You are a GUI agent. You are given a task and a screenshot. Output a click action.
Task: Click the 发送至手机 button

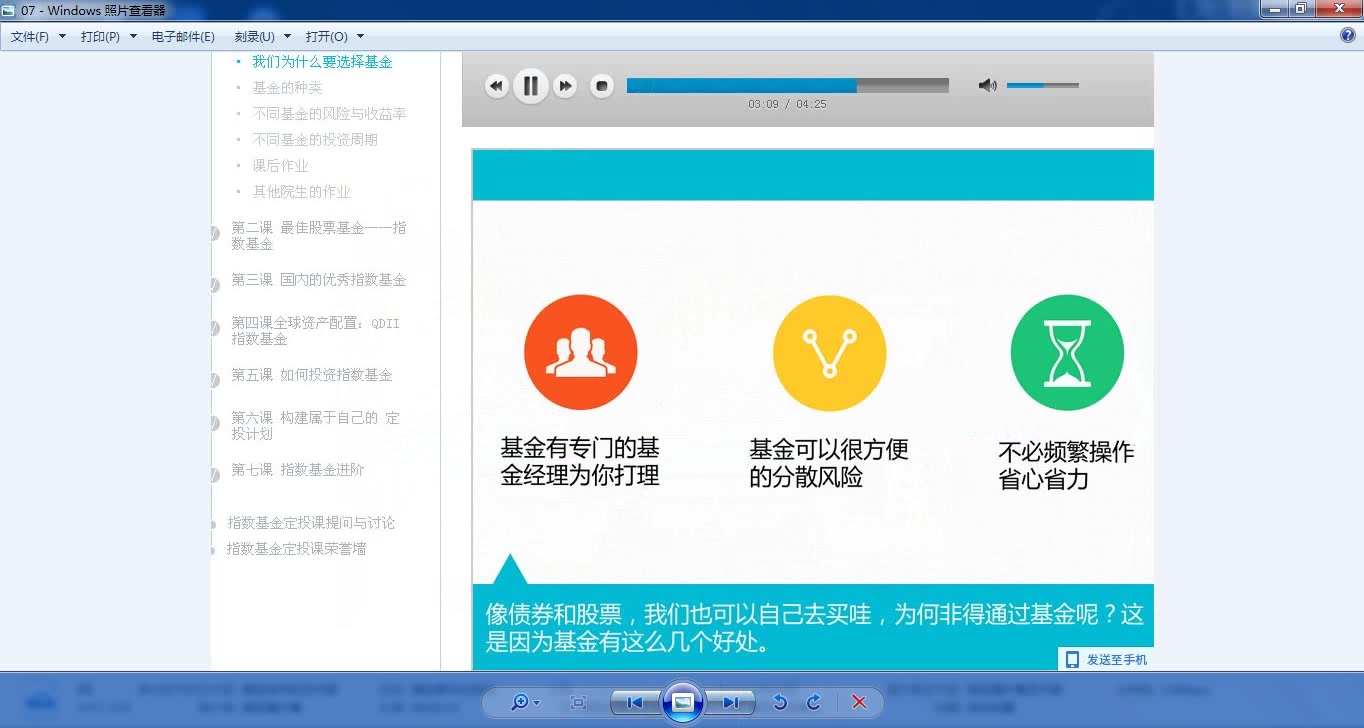pos(1106,660)
